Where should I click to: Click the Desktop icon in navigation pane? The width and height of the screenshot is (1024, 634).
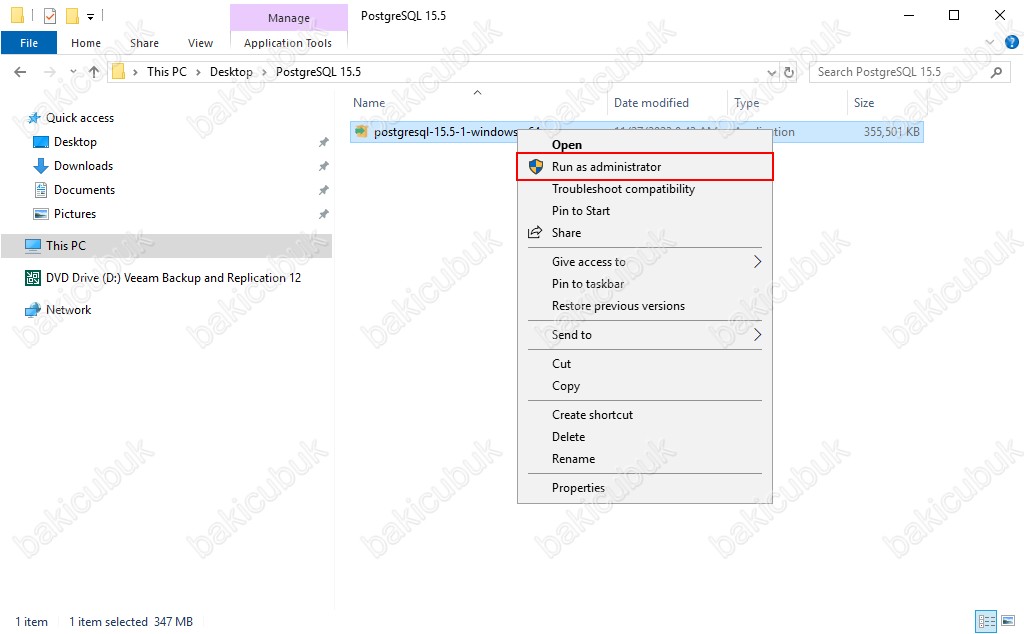[40, 142]
